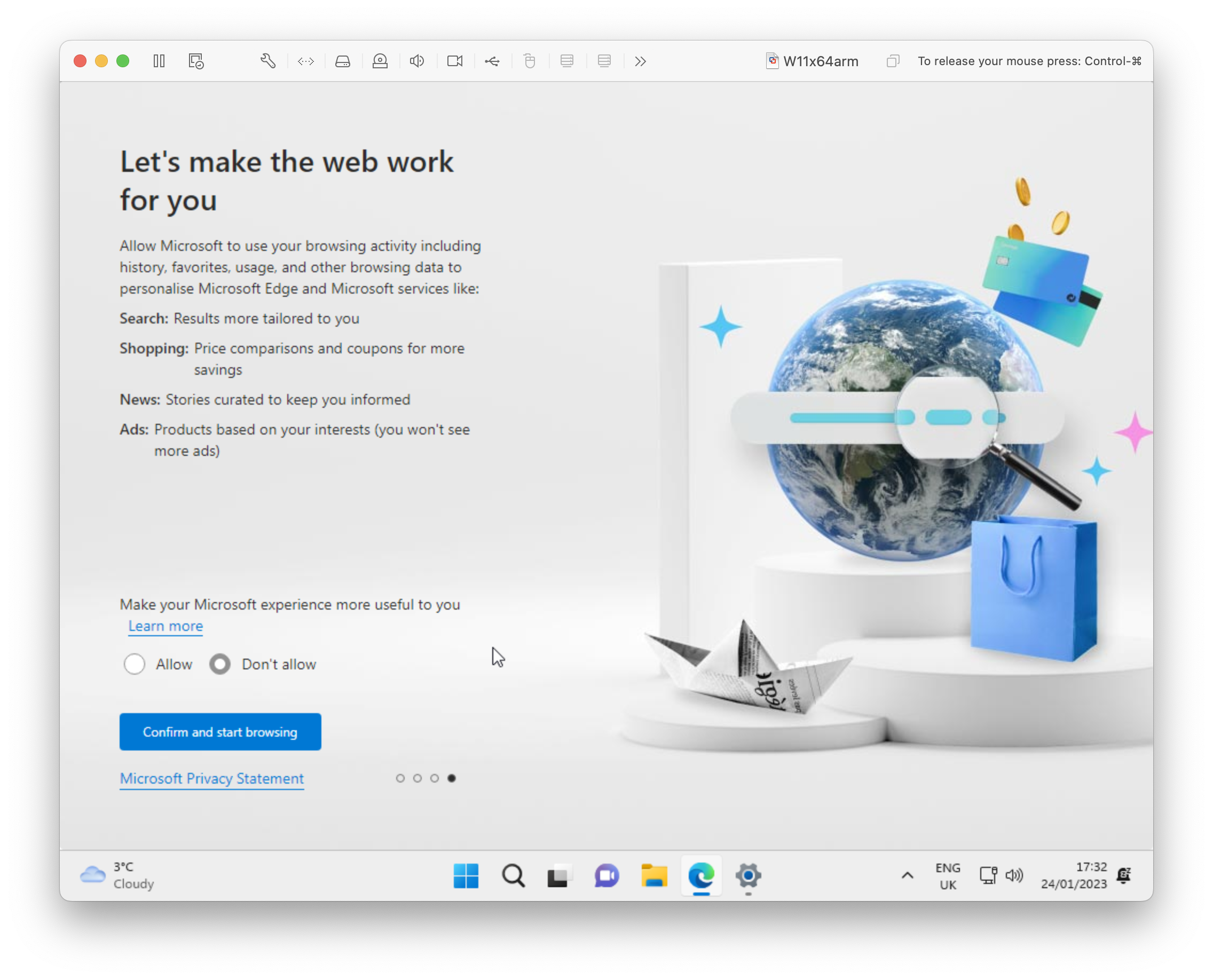Image resolution: width=1213 pixels, height=980 pixels.
Task: Select the Don't allow radio button
Action: pyautogui.click(x=219, y=664)
